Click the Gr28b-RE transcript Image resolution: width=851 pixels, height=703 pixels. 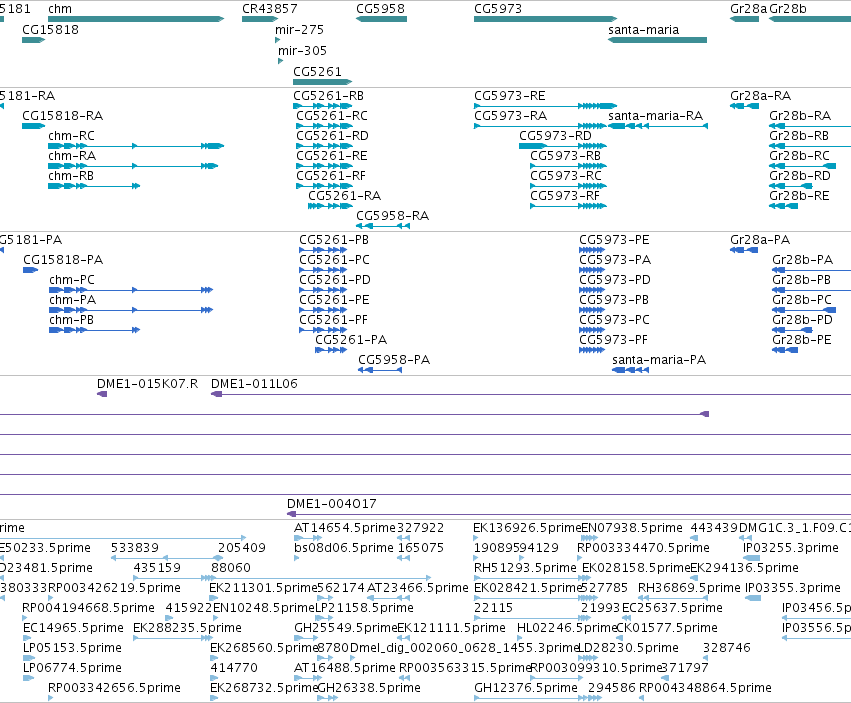point(784,206)
